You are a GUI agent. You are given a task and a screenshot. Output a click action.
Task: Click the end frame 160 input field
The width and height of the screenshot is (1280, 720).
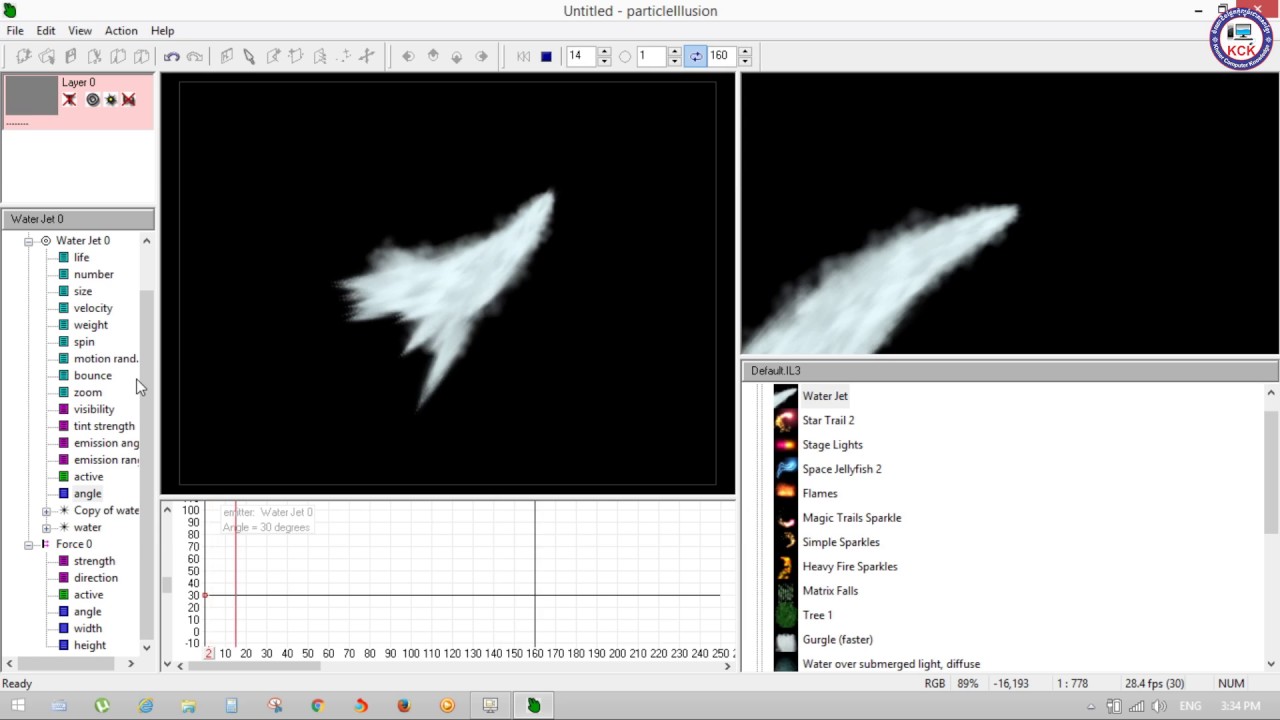tap(722, 56)
